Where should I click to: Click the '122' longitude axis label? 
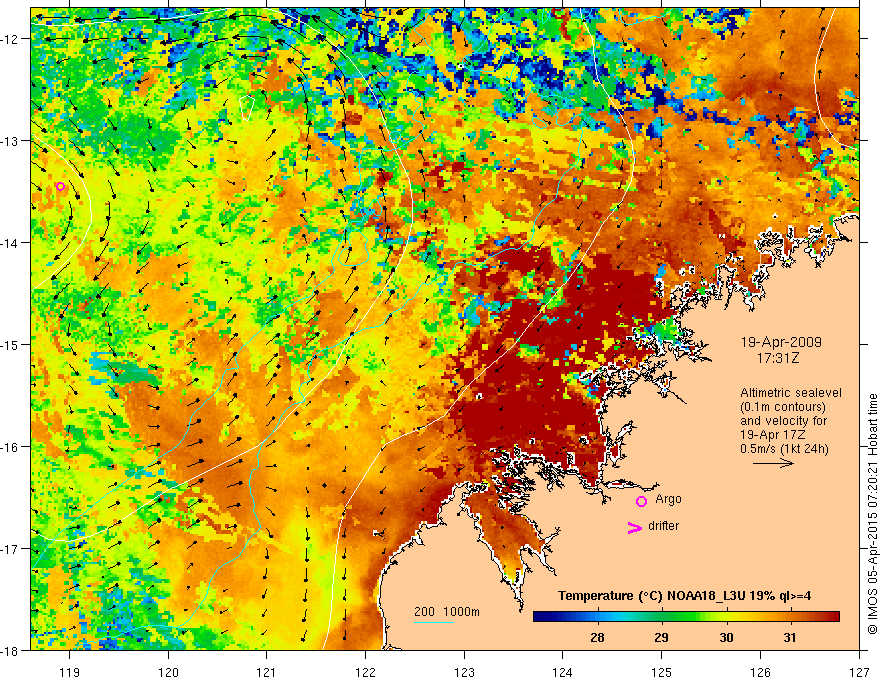(x=365, y=673)
